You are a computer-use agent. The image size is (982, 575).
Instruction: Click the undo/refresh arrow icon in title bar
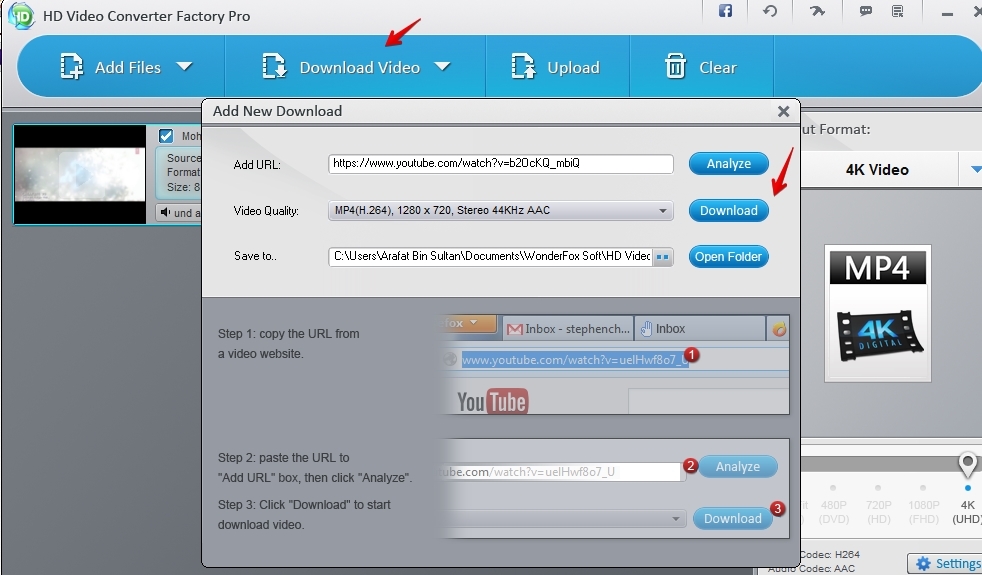770,11
